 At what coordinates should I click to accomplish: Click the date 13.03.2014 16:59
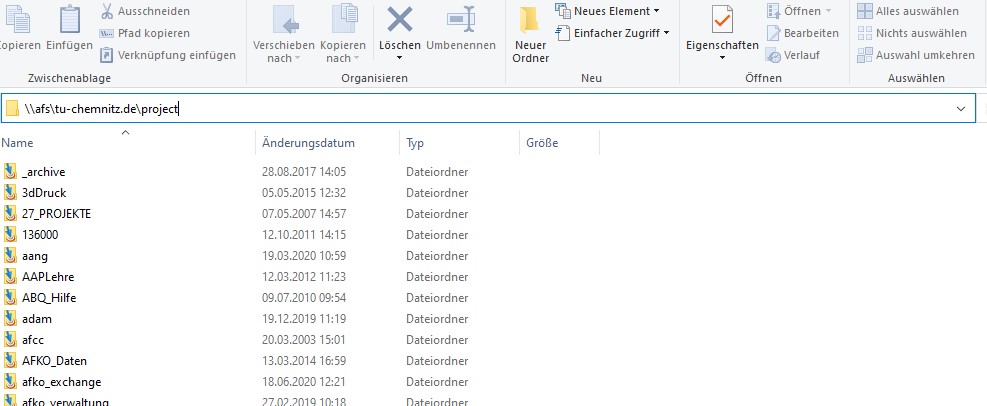[304, 361]
